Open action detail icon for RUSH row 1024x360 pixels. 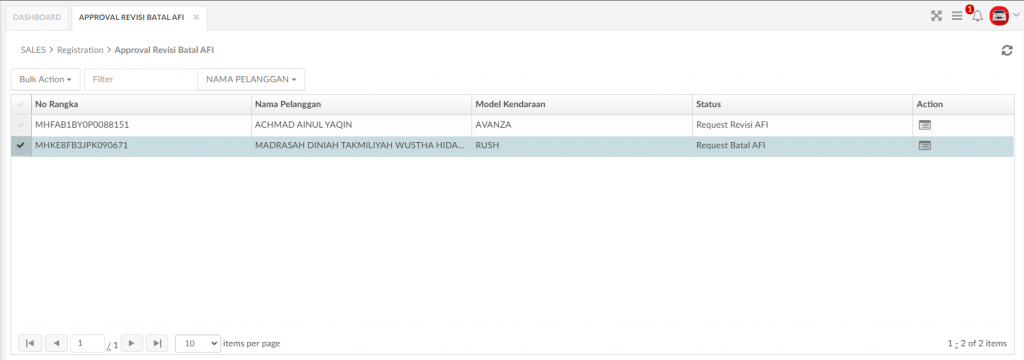point(924,146)
